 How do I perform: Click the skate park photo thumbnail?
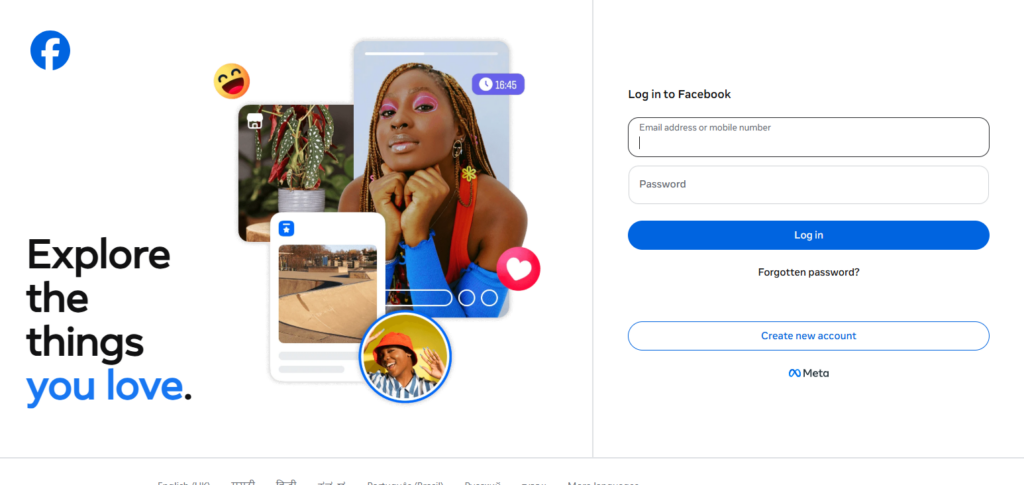point(328,294)
